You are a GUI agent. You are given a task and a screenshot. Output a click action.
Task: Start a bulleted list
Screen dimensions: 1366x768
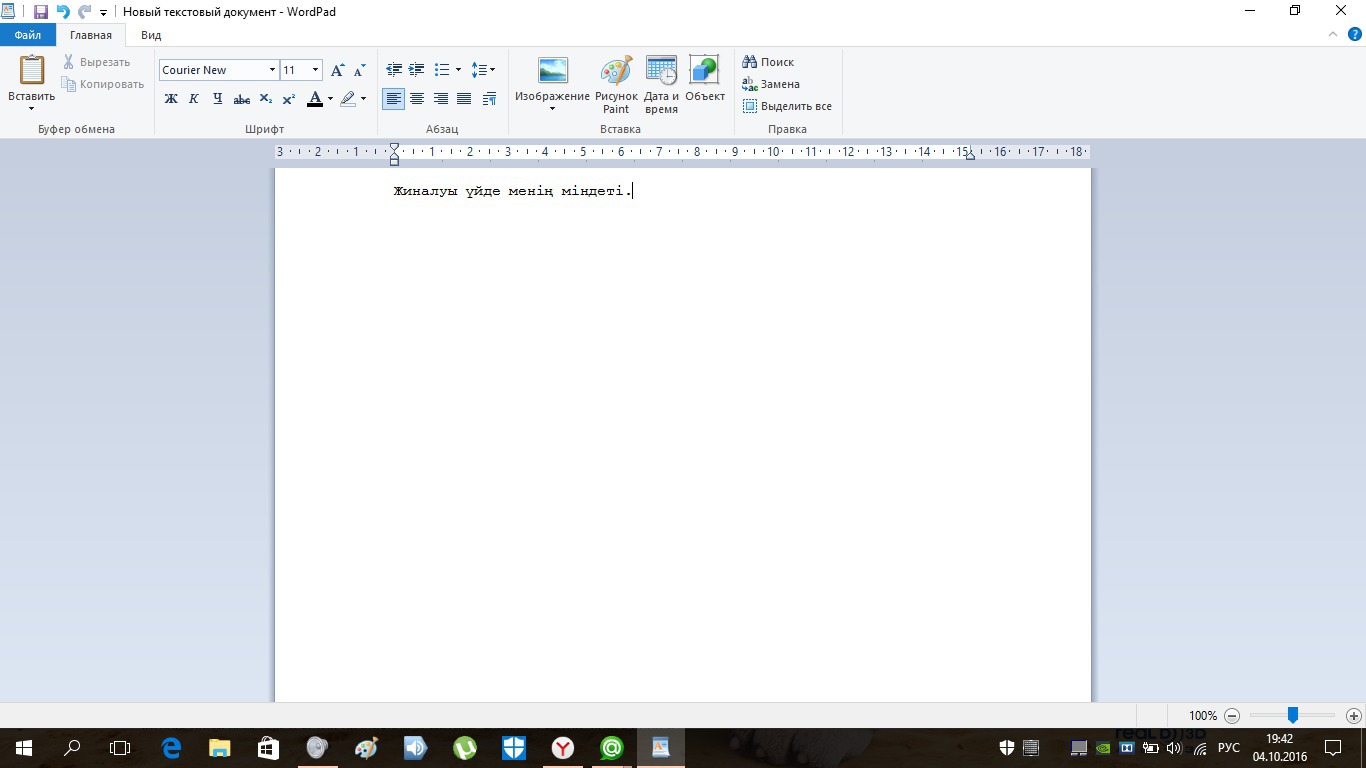click(441, 70)
